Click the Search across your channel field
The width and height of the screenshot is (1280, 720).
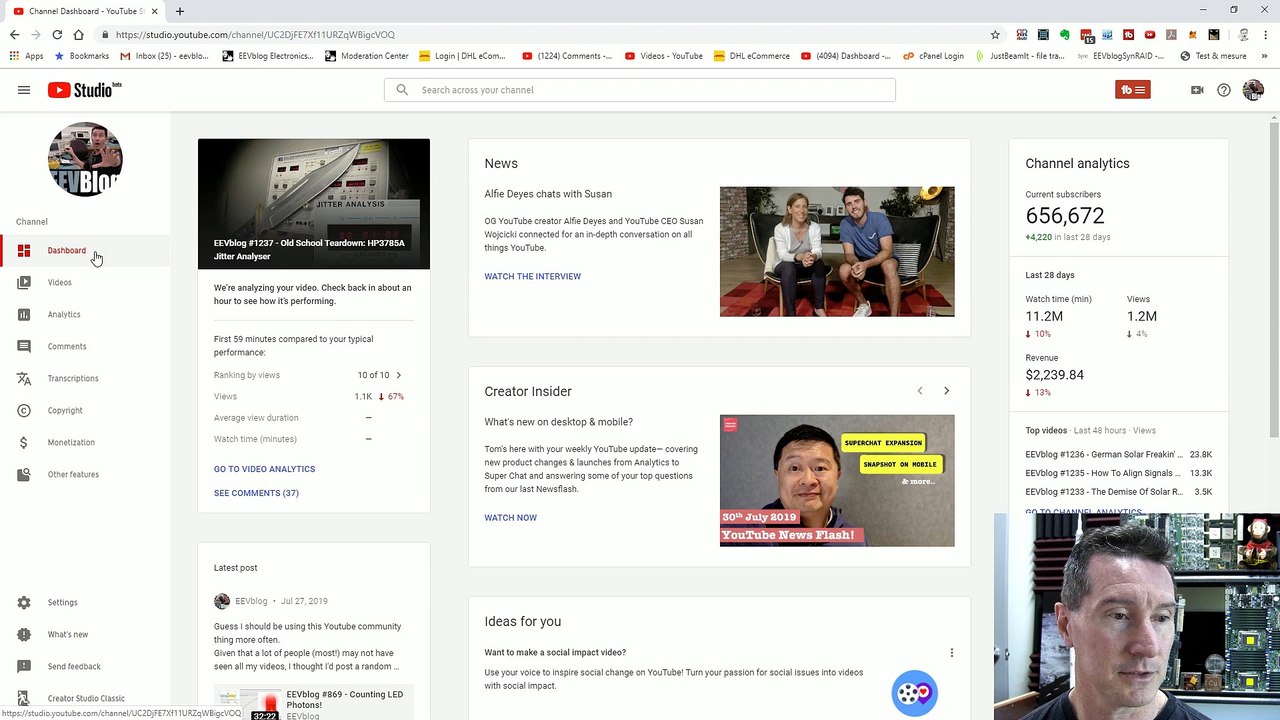(640, 90)
